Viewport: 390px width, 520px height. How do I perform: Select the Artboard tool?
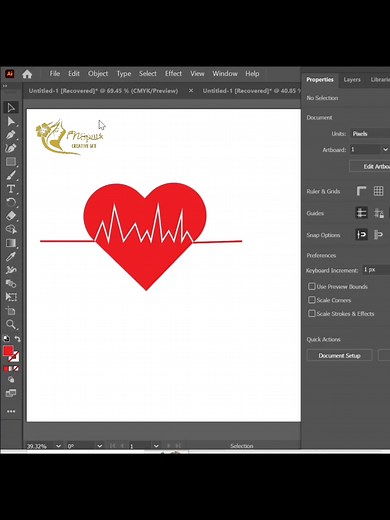[x=11, y=311]
